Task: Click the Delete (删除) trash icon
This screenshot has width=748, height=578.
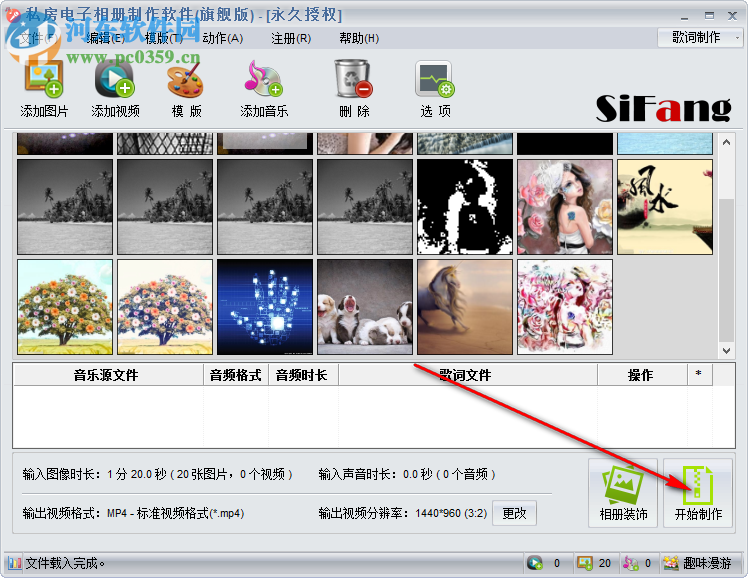Action: tap(353, 79)
